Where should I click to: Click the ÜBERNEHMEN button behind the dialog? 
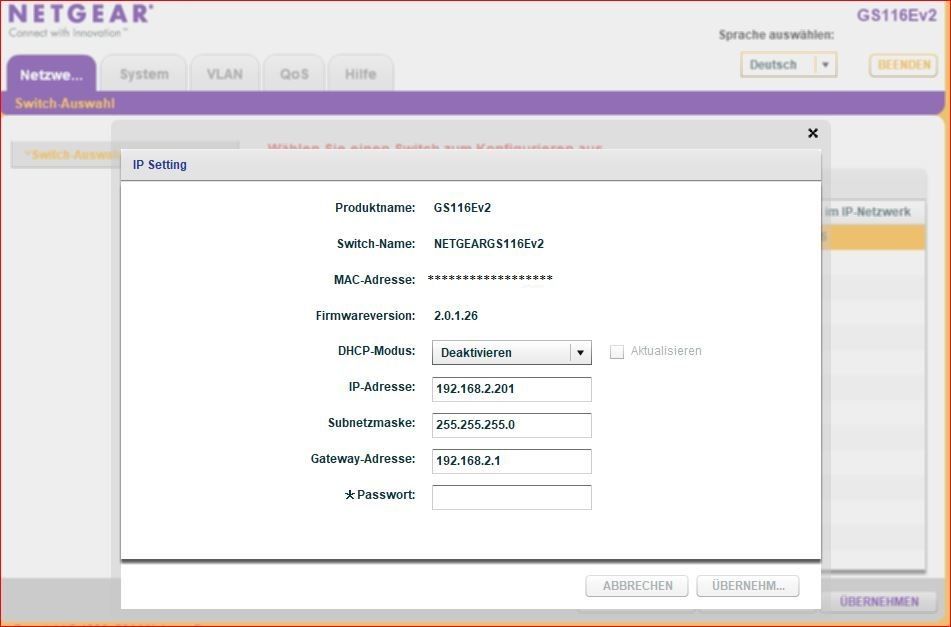[x=878, y=601]
